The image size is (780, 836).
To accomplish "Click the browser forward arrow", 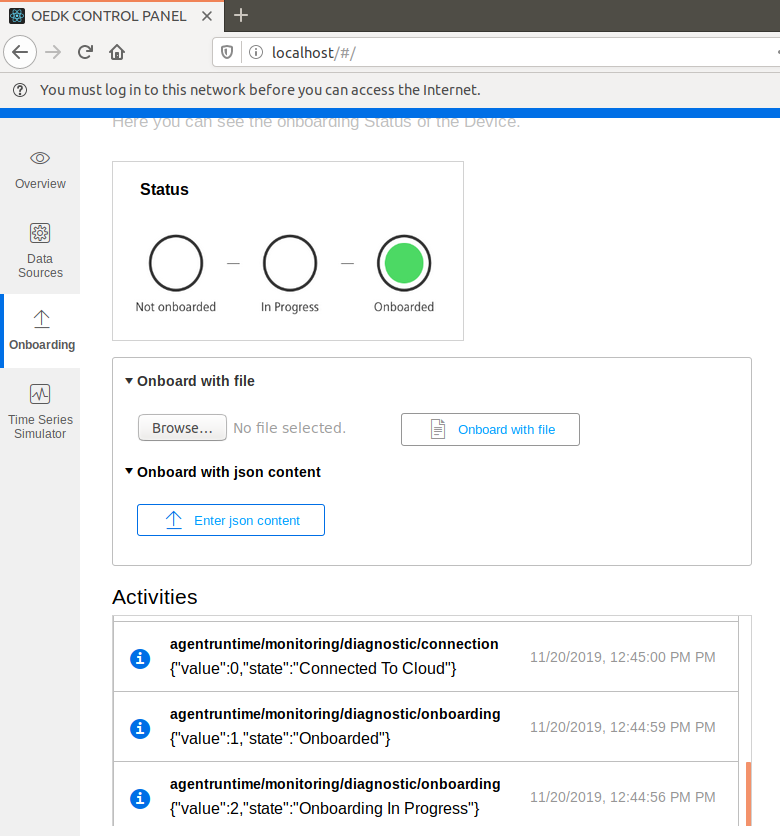I will coord(53,52).
